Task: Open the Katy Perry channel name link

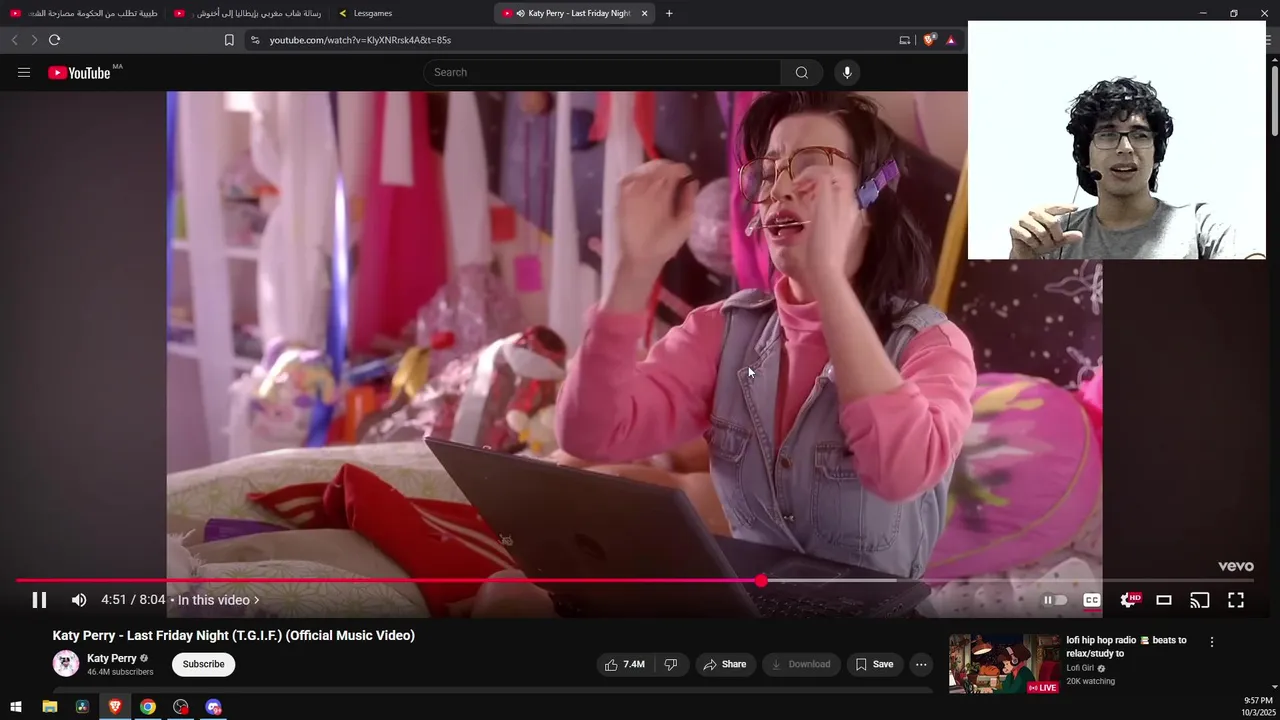Action: point(111,658)
